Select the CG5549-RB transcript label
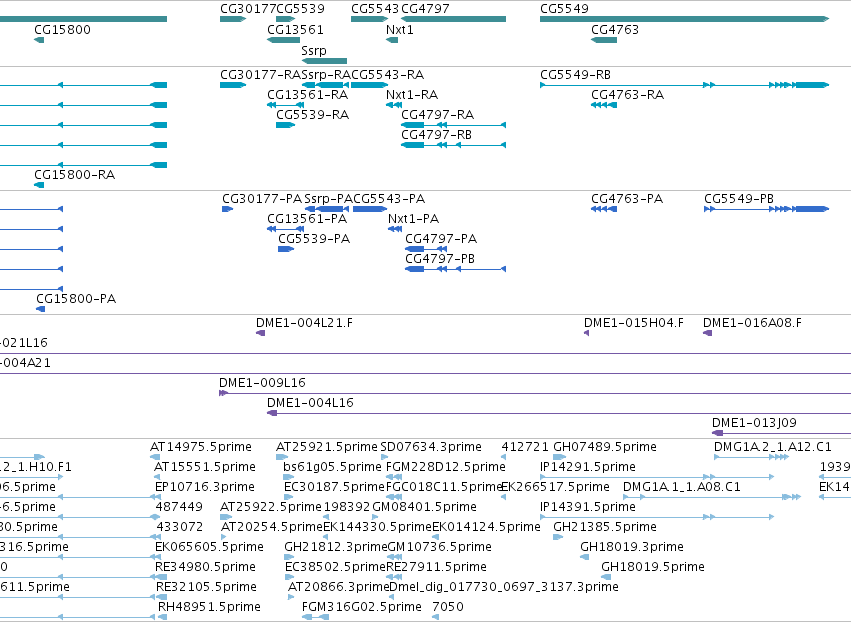Screen dimensions: 851x622 point(575,74)
